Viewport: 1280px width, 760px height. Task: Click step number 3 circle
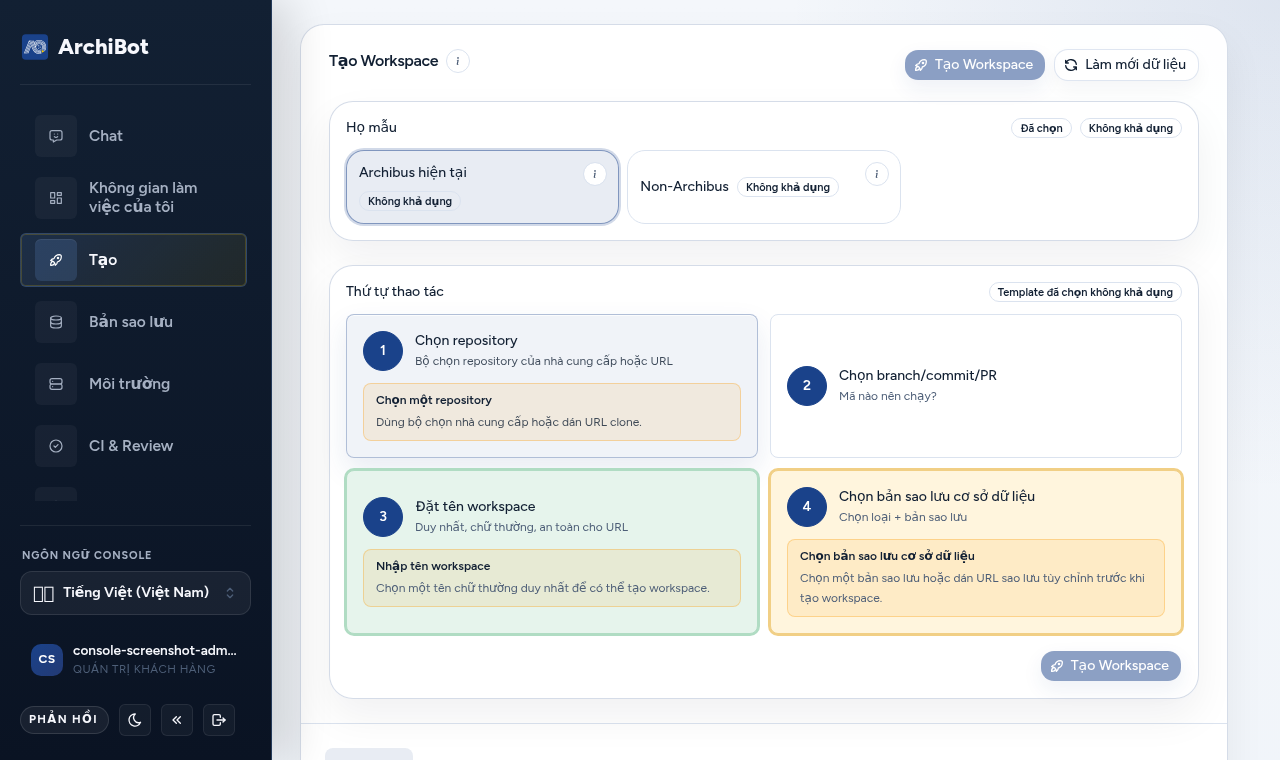pyautogui.click(x=383, y=517)
